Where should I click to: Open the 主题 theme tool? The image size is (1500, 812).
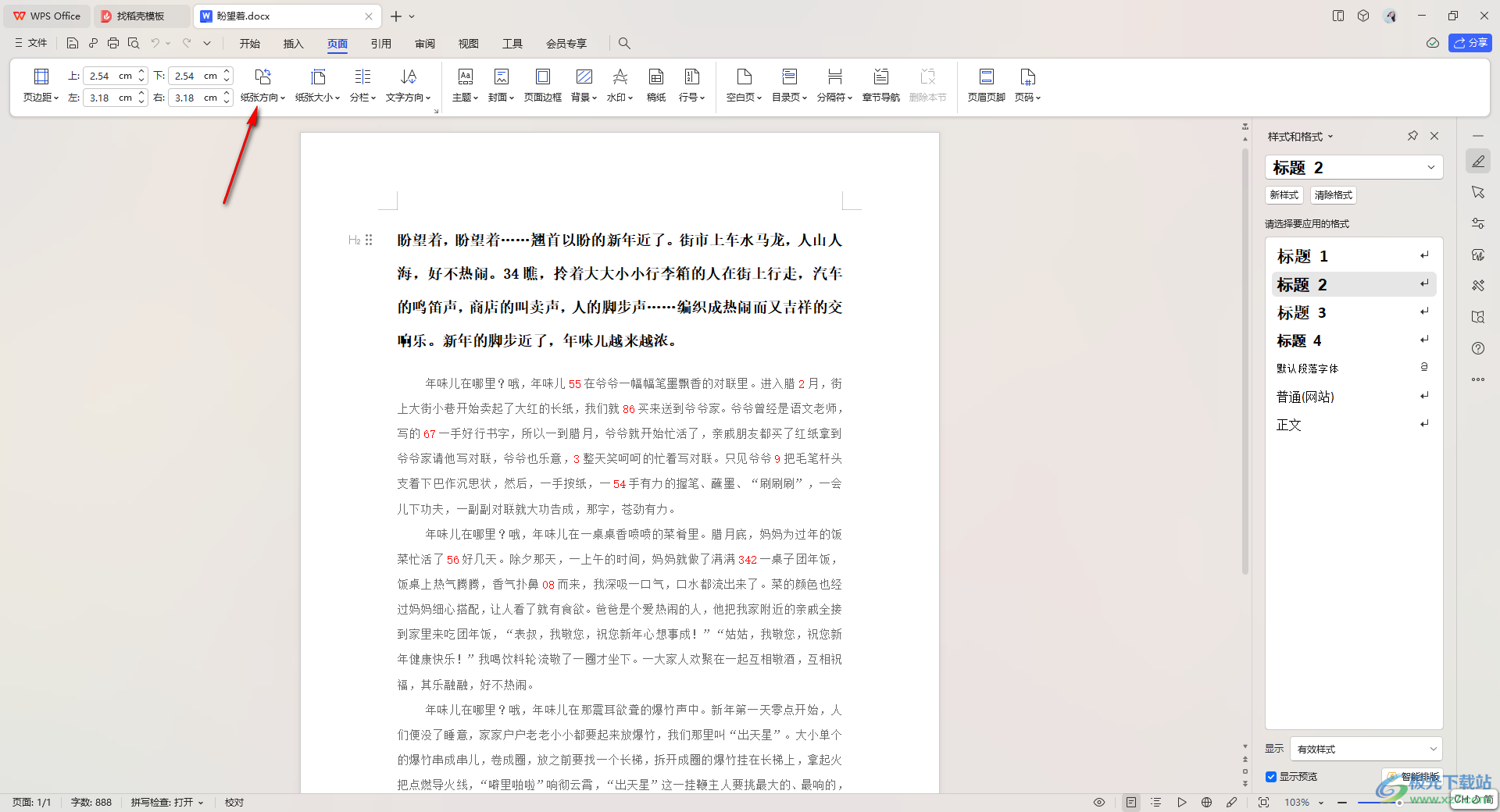[465, 84]
